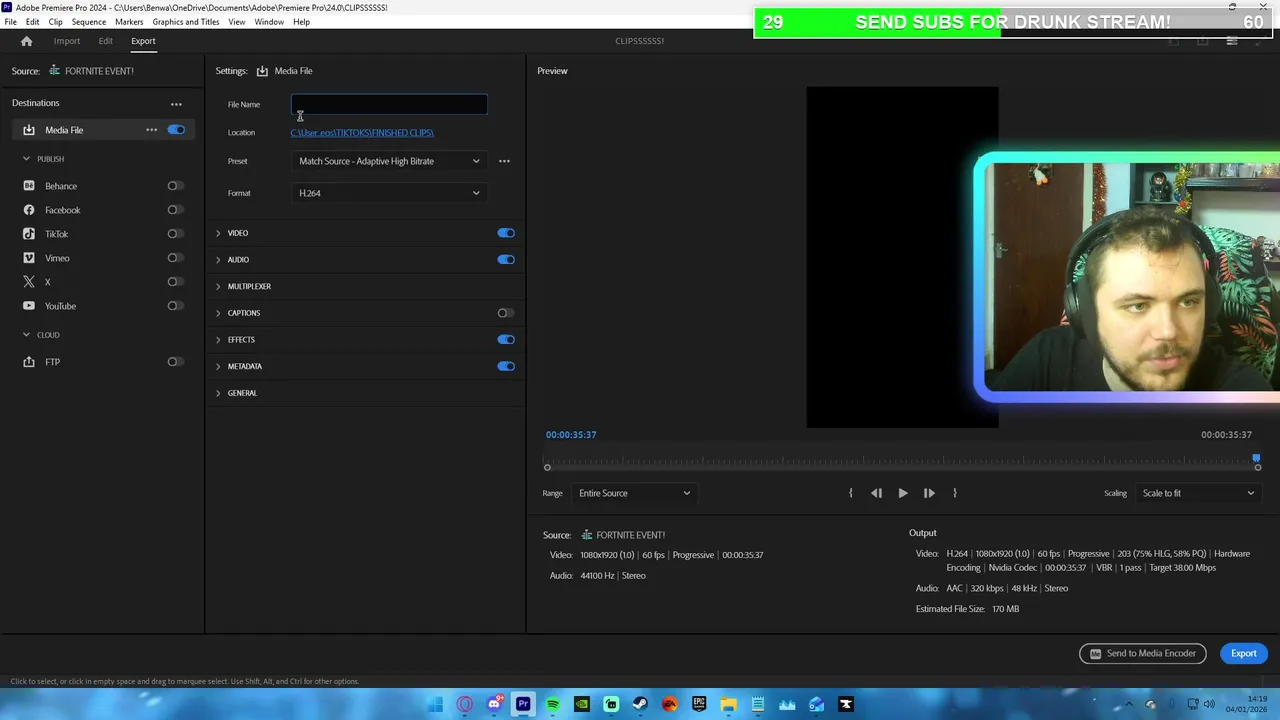The image size is (1280, 720).
Task: Set out point in preview
Action: coord(955,493)
